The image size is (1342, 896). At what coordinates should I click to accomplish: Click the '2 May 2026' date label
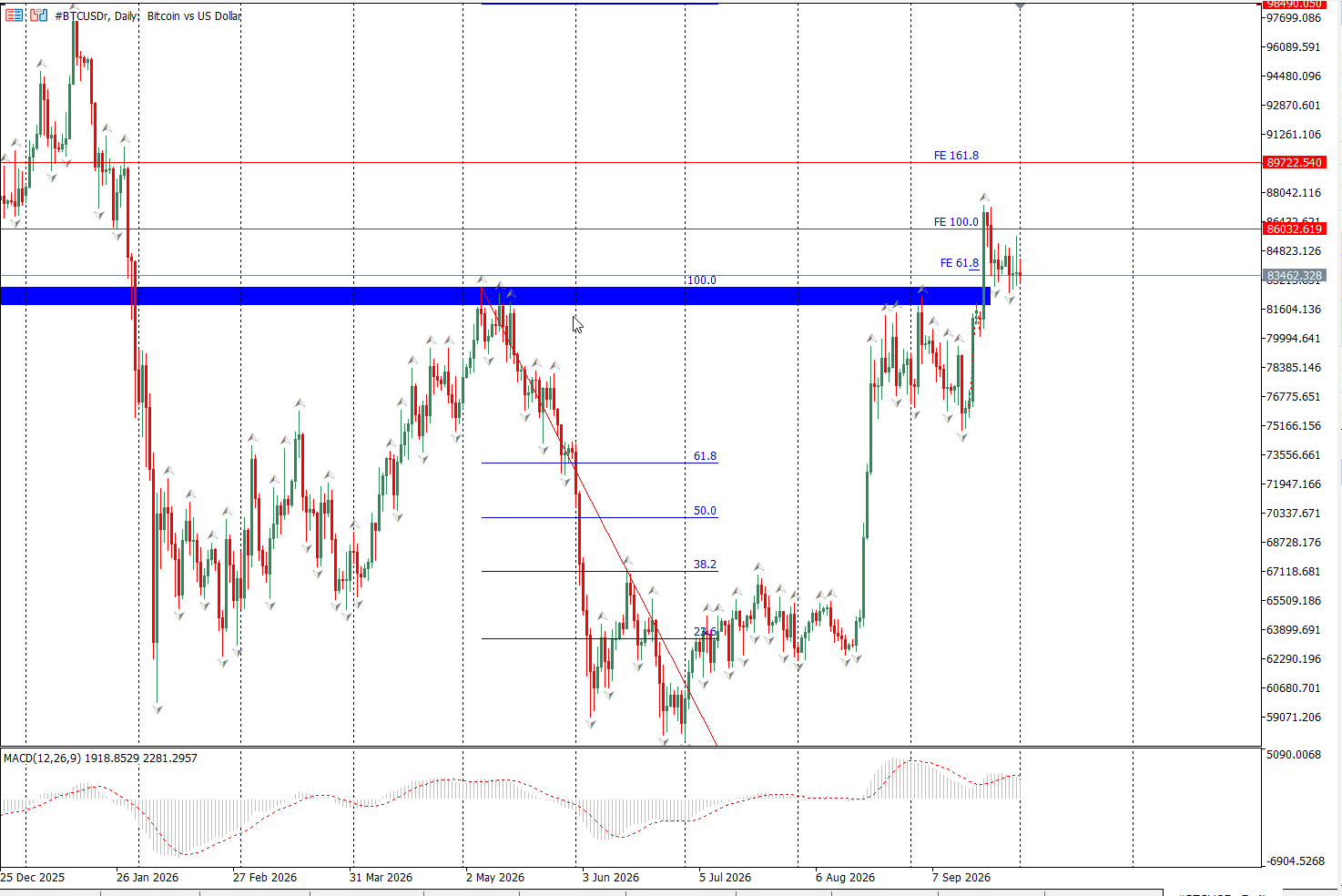tap(495, 878)
